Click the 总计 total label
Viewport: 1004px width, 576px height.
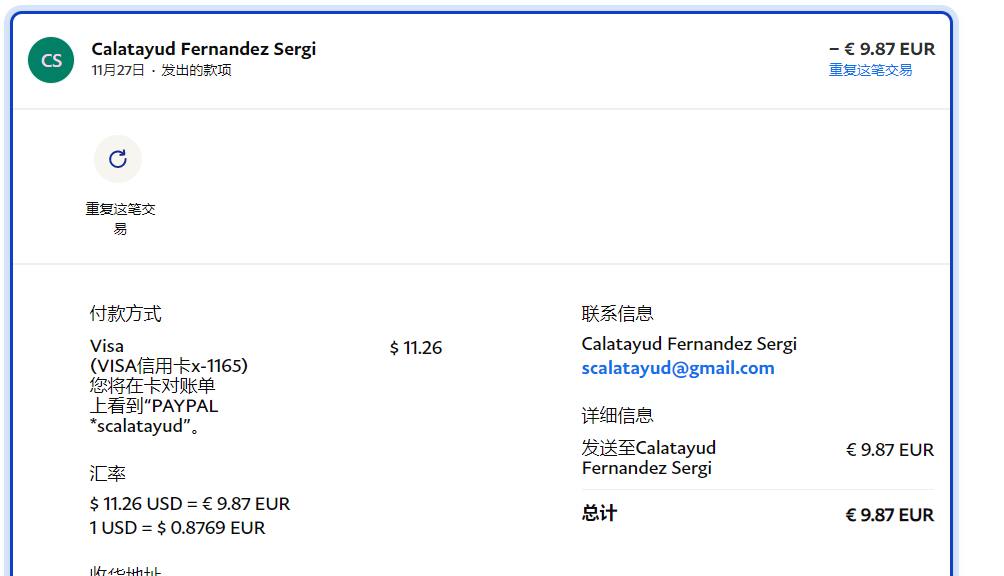coord(599,514)
